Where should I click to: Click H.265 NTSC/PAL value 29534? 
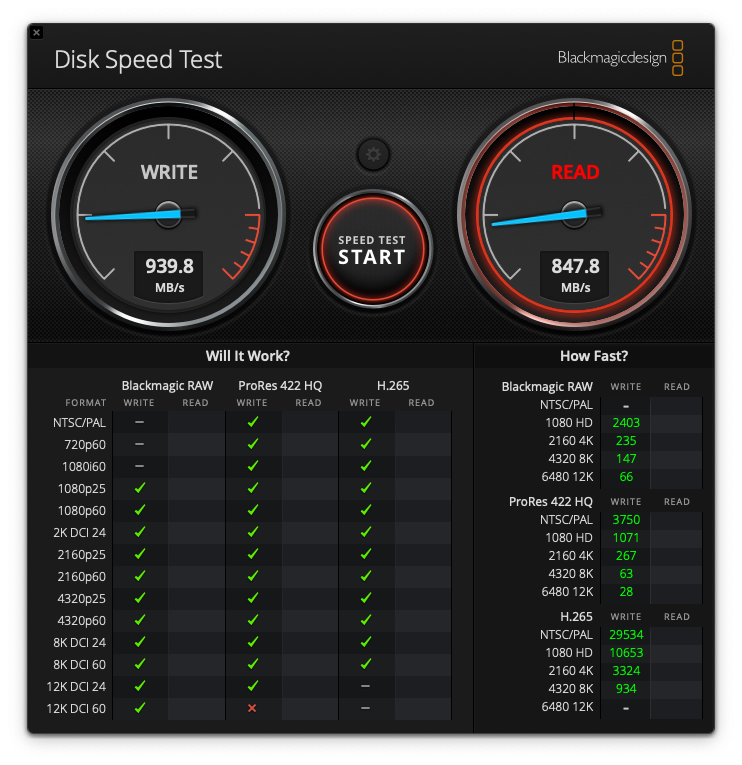[x=626, y=635]
